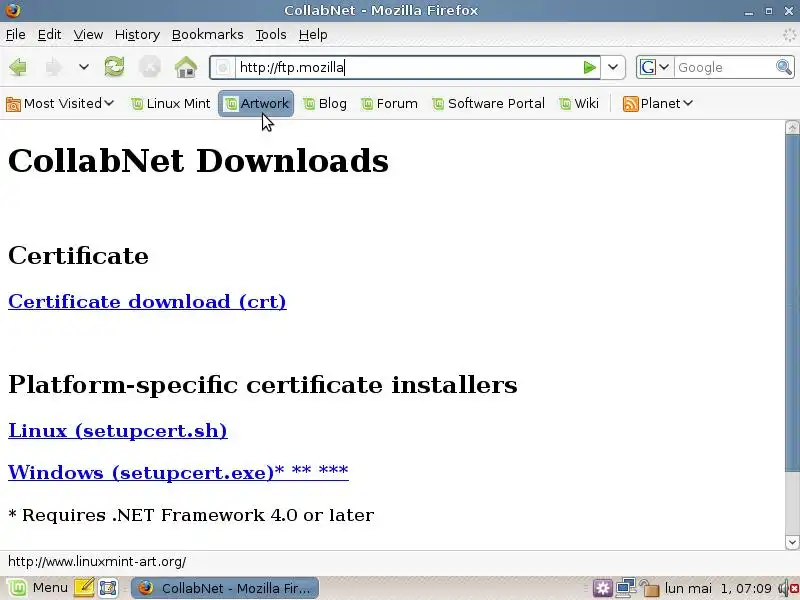
Task: Click the CollabNet Downloads heading text
Action: 198,160
